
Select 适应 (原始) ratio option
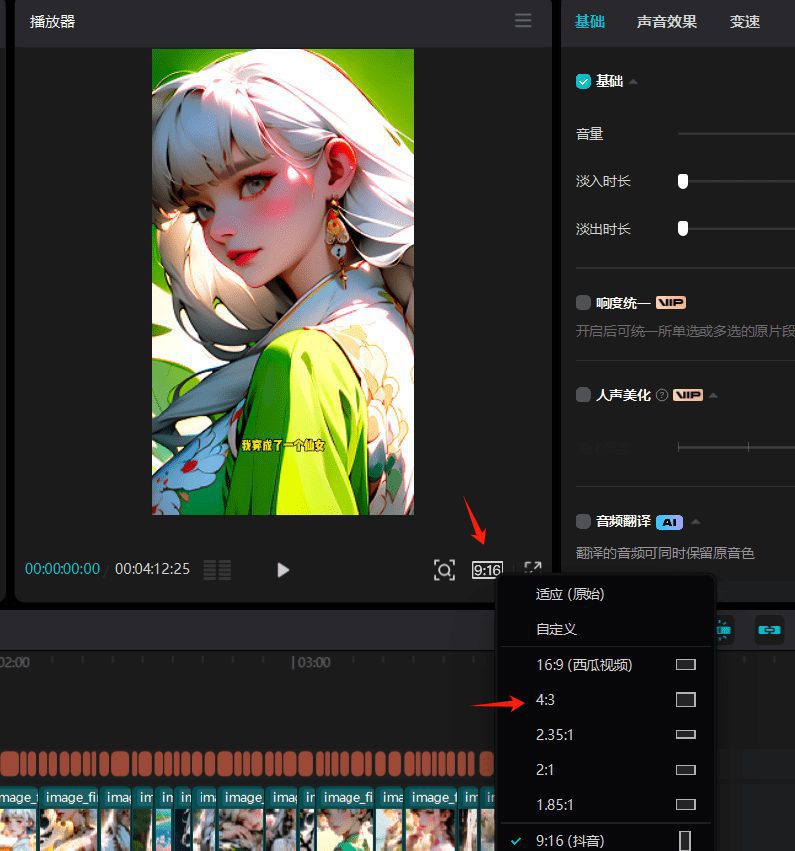(x=606, y=594)
